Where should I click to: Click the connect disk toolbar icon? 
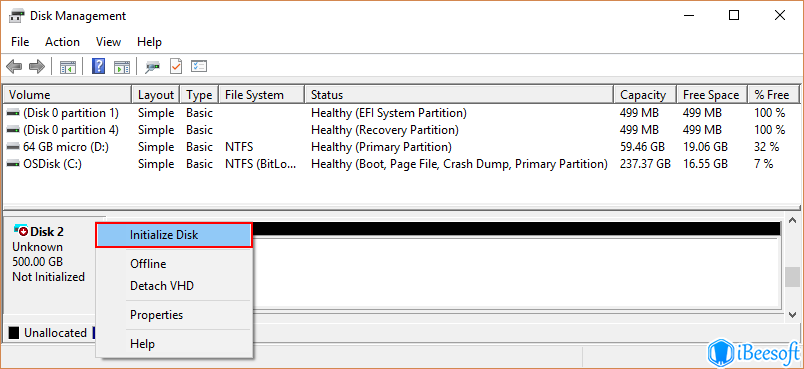click(x=152, y=67)
